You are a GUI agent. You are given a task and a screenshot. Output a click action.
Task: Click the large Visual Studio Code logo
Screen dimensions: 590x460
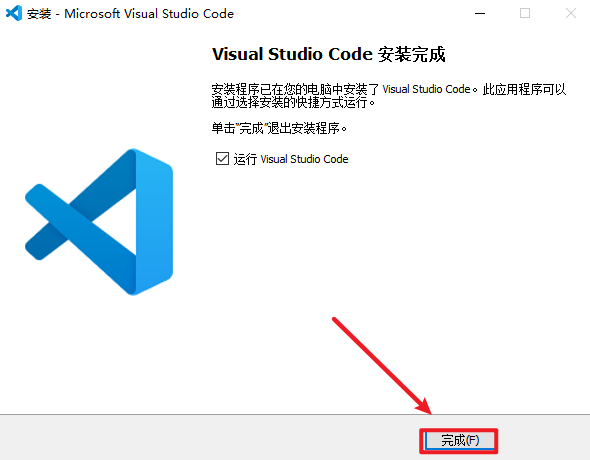99,222
